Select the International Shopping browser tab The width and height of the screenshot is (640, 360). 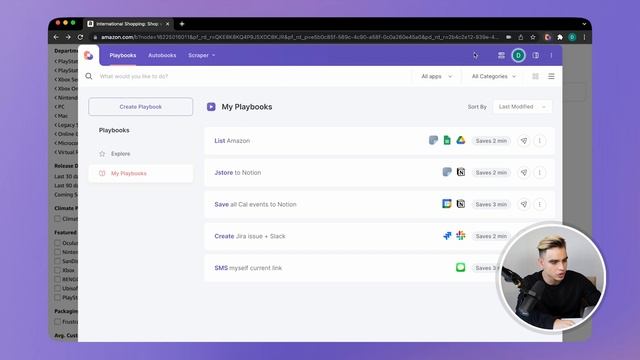click(128, 24)
